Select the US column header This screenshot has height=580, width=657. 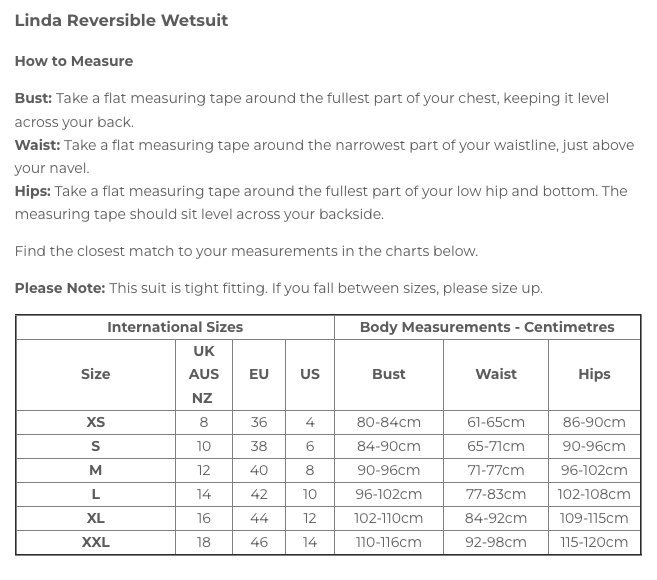point(310,374)
